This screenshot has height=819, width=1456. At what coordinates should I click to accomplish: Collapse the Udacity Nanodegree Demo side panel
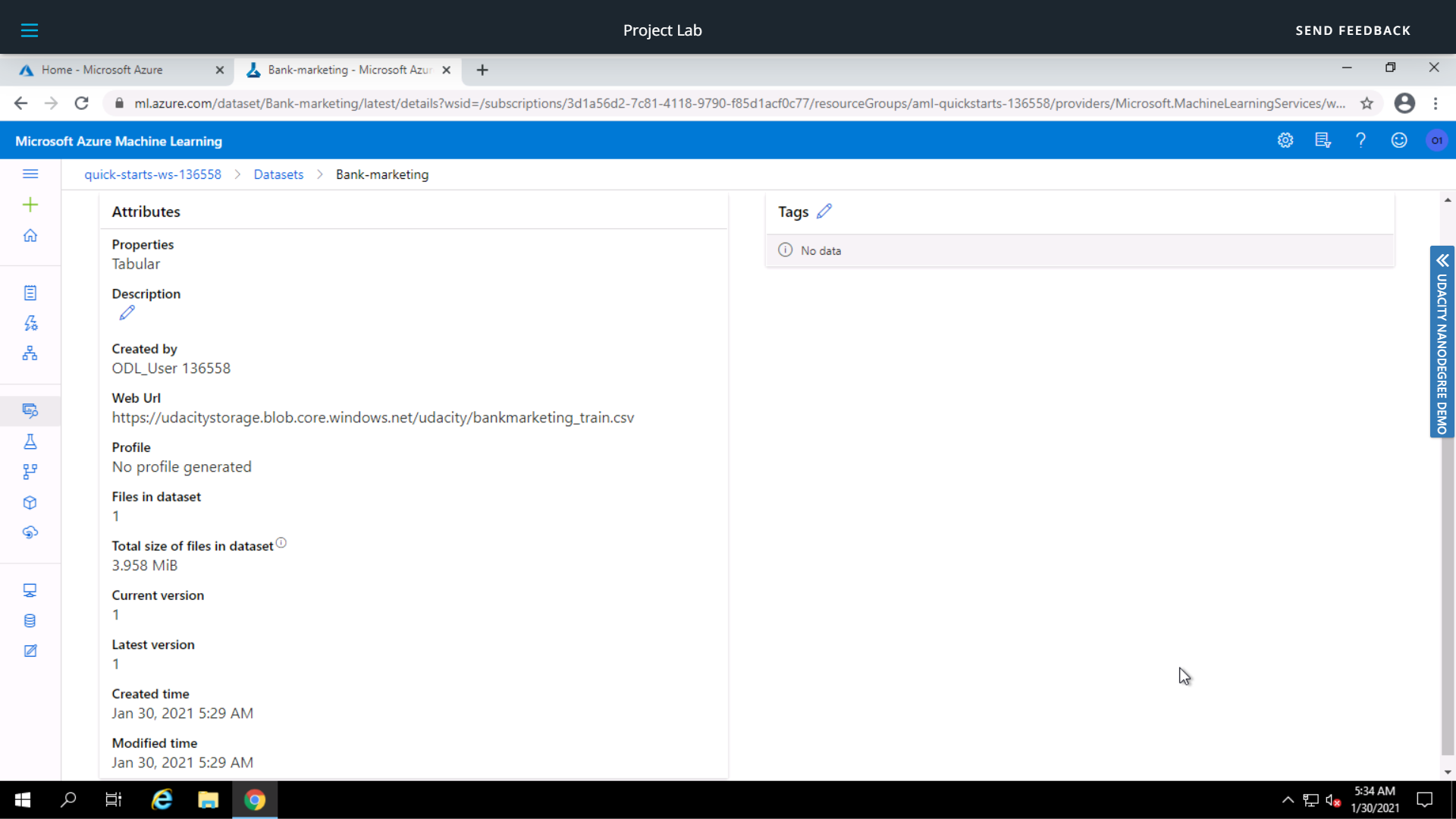pos(1442,261)
